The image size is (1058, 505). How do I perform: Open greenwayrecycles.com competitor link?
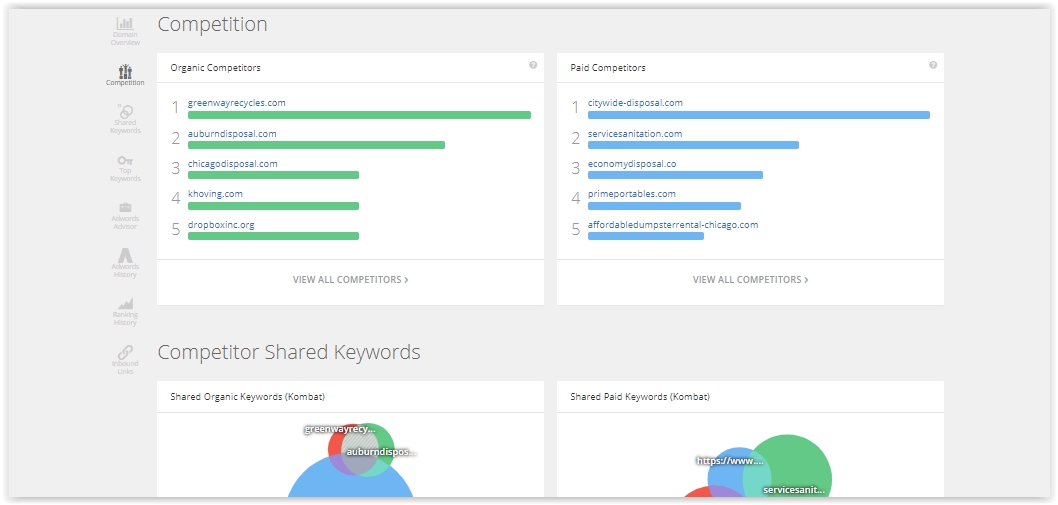point(236,103)
